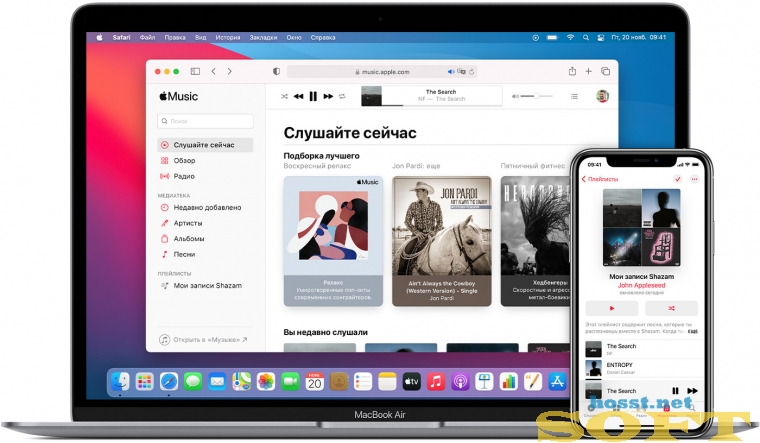
Task: Open Правка menu
Action: (175, 37)
